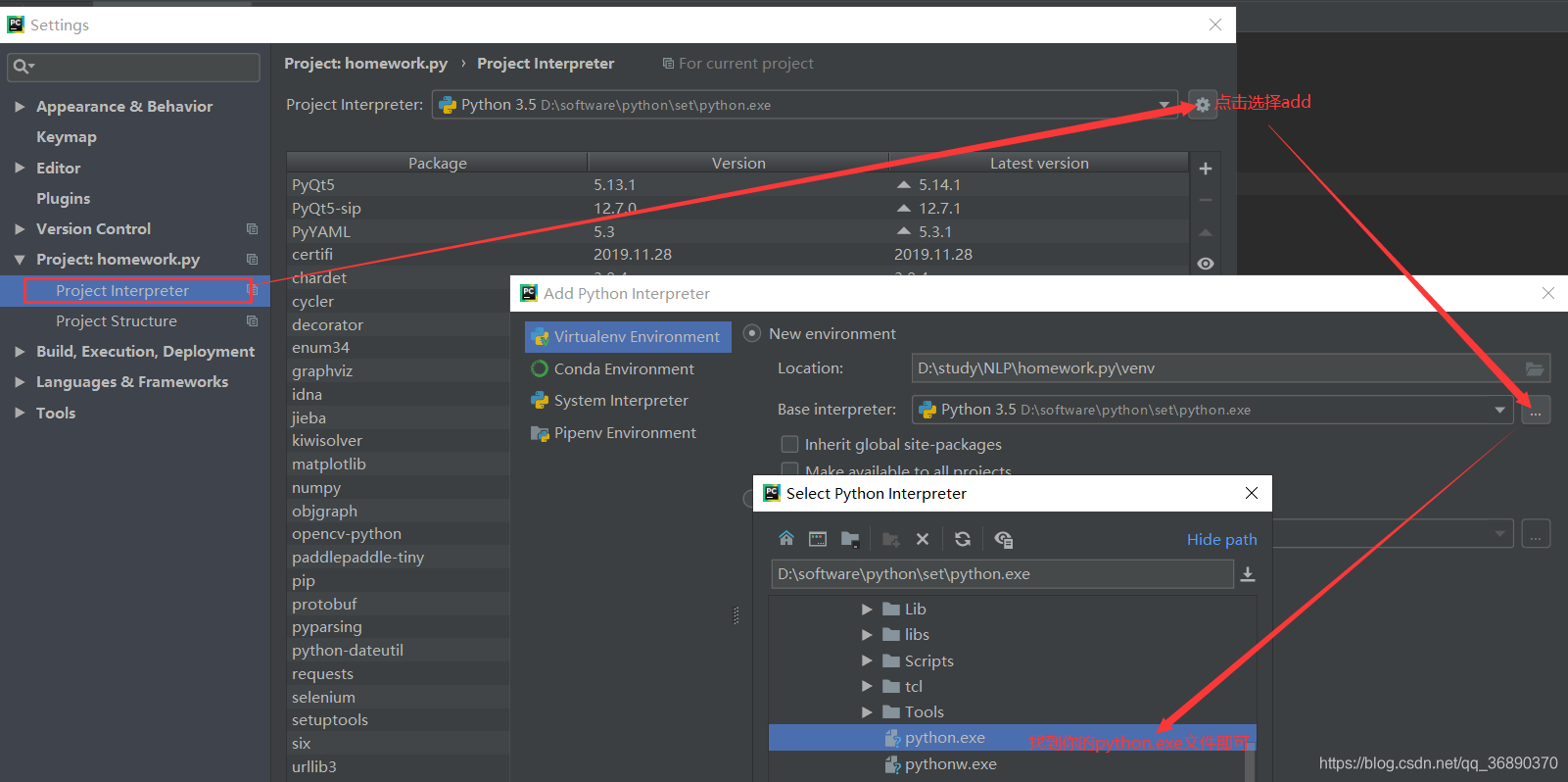
Task: Click the lower ellipsis browse button
Action: (x=1536, y=534)
